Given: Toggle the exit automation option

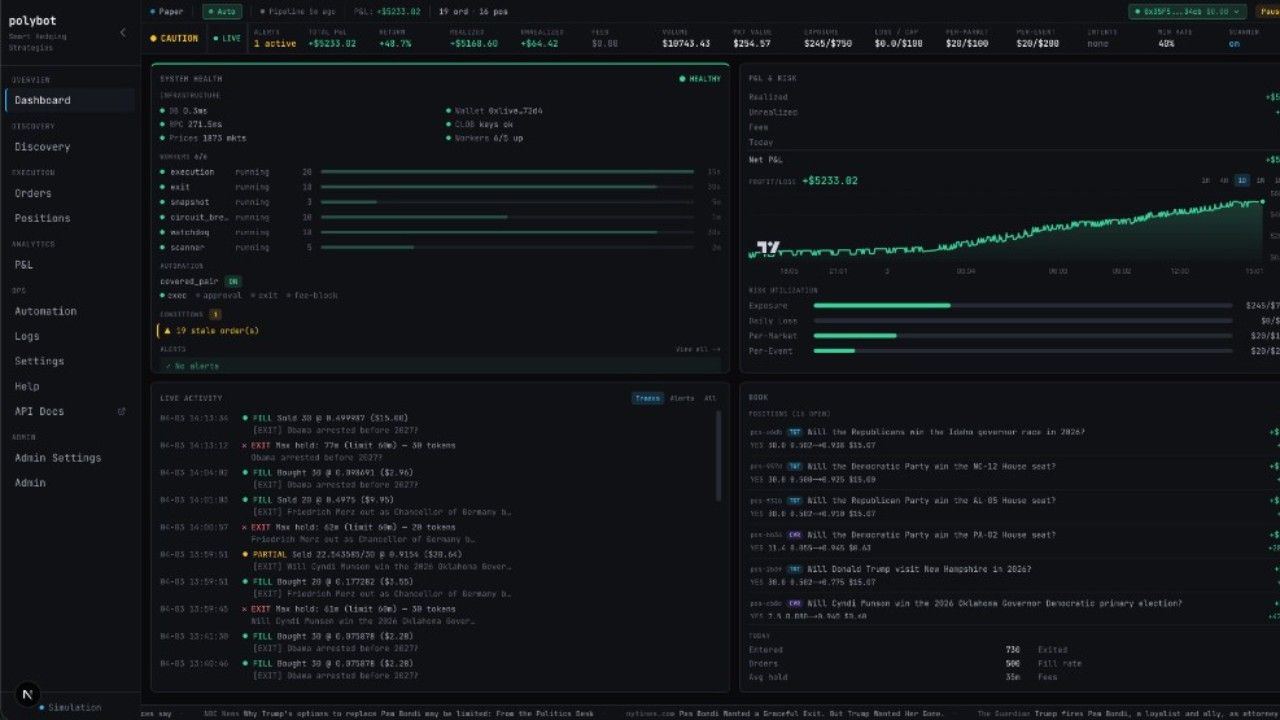Looking at the screenshot, I should click(x=262, y=295).
